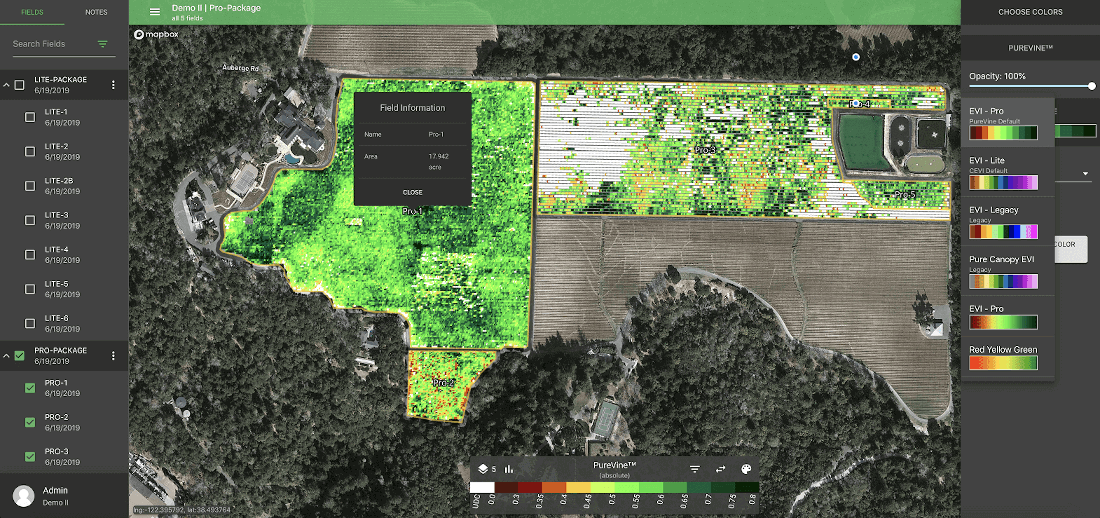This screenshot has width=1100, height=518.
Task: Select EVI - Lite color scheme option
Action: 1006,172
